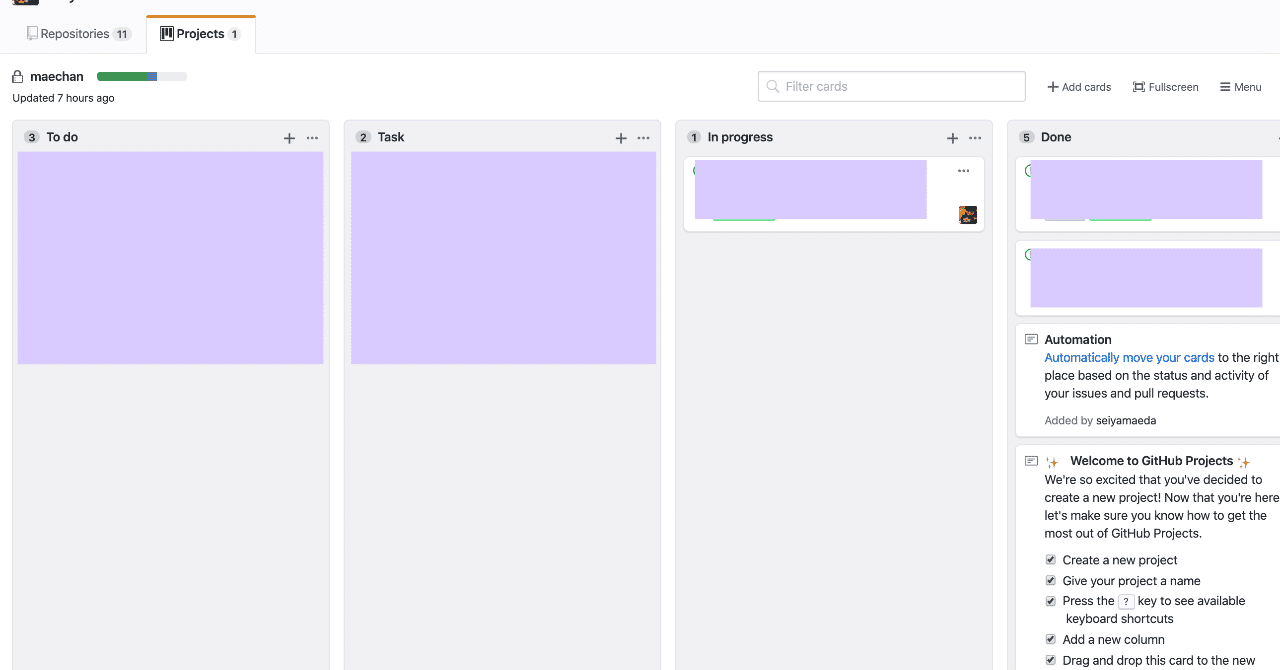1280x670 pixels.
Task: Toggle 'Give your project a name' checkbox
Action: pos(1050,580)
